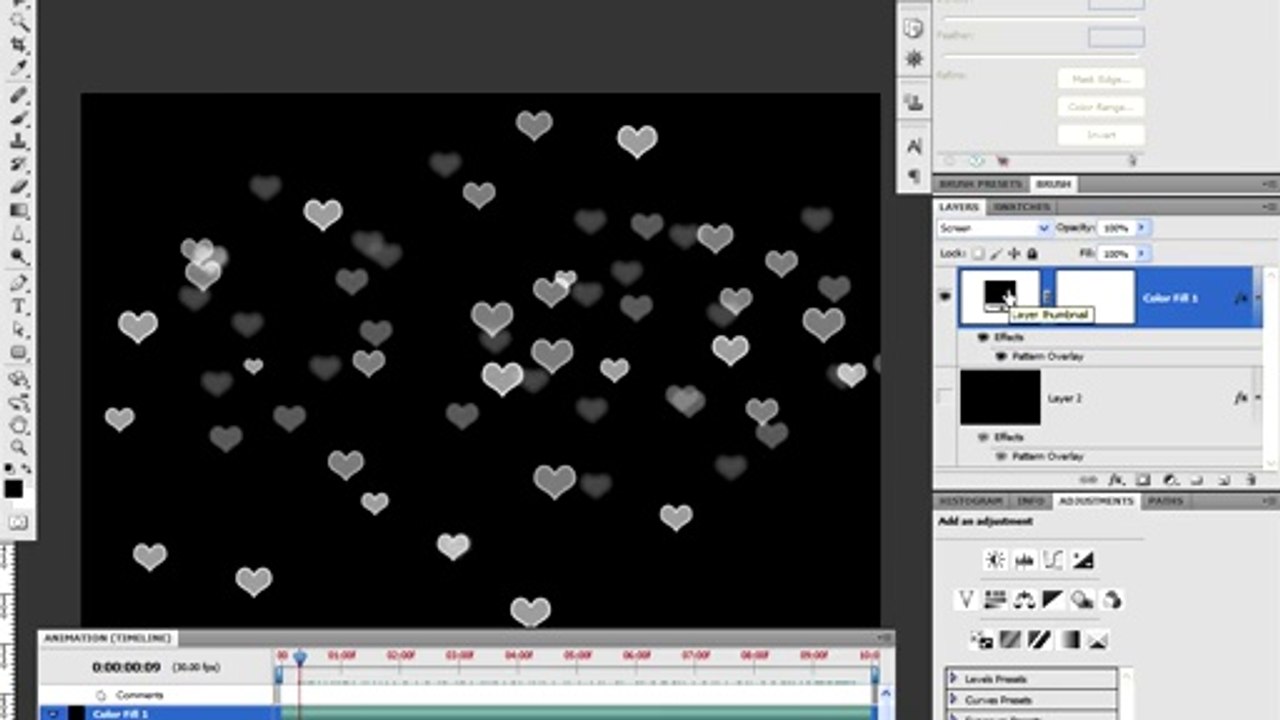This screenshot has width=1280, height=720.
Task: Switch to the Histogram tab
Action: coord(971,500)
